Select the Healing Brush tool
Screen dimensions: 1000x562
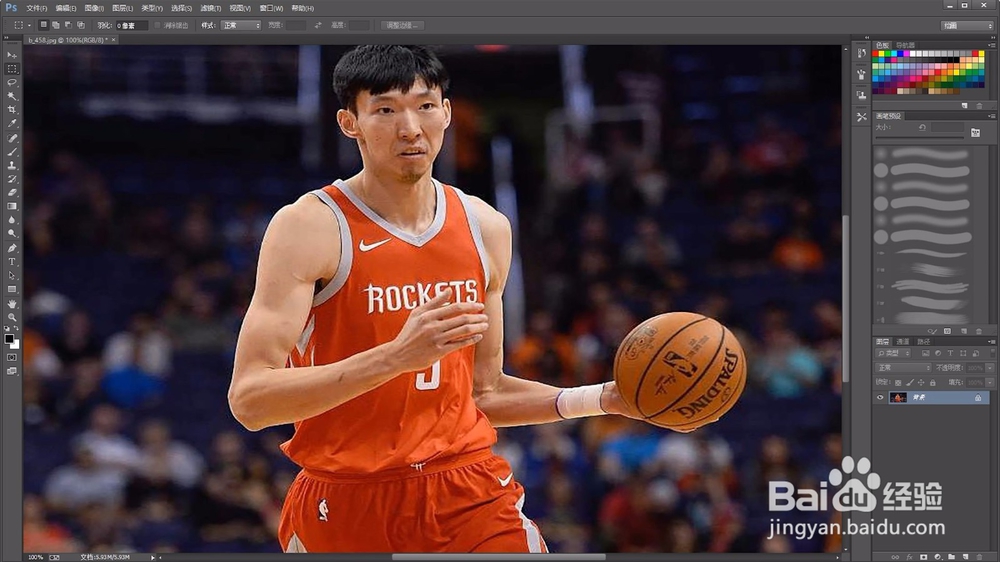coord(11,138)
